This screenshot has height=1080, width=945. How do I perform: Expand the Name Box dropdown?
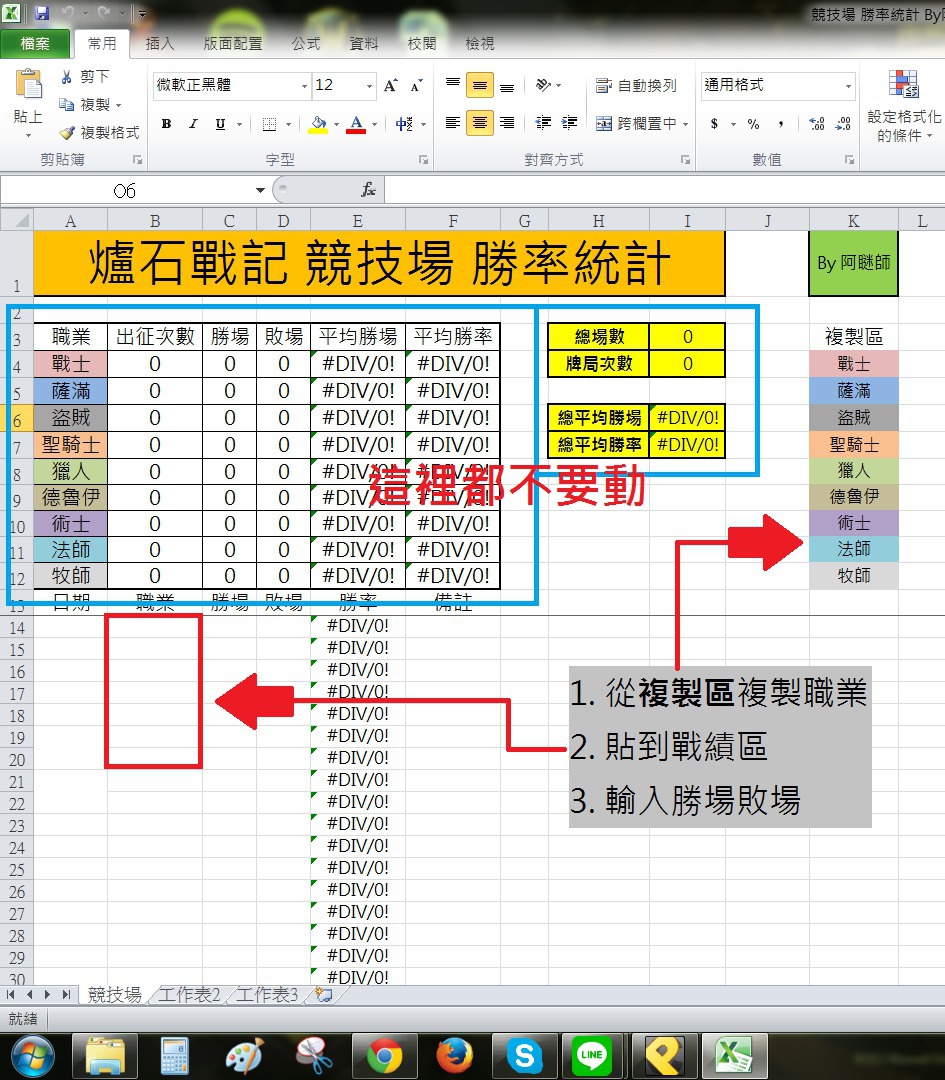pos(260,190)
